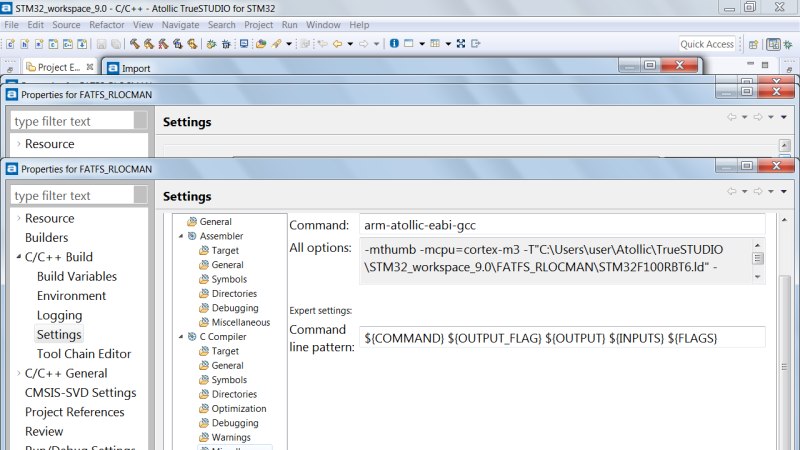
Task: Click the C++ project toolbar icon
Action: click(67, 44)
